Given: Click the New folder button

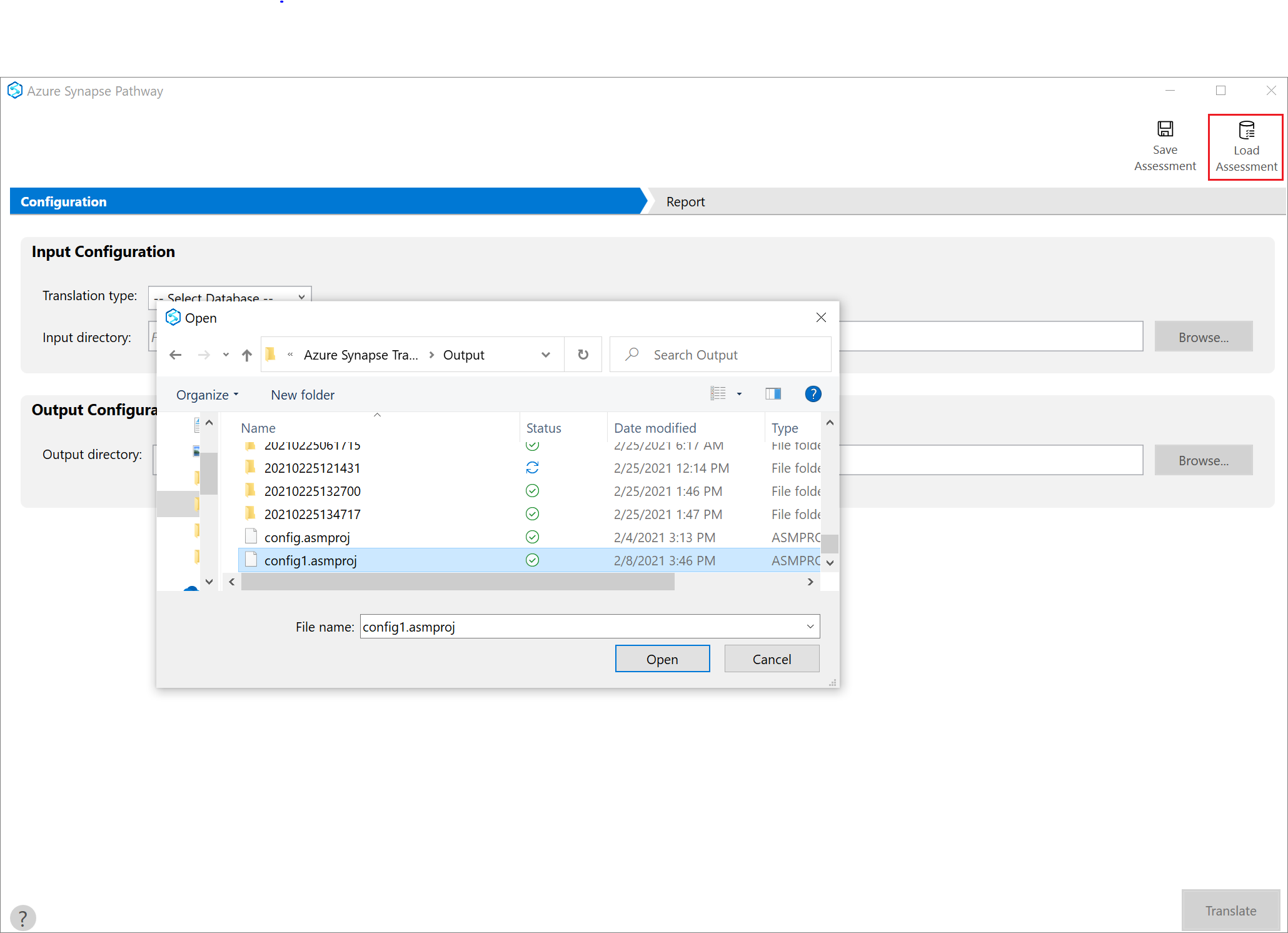Looking at the screenshot, I should 302,394.
